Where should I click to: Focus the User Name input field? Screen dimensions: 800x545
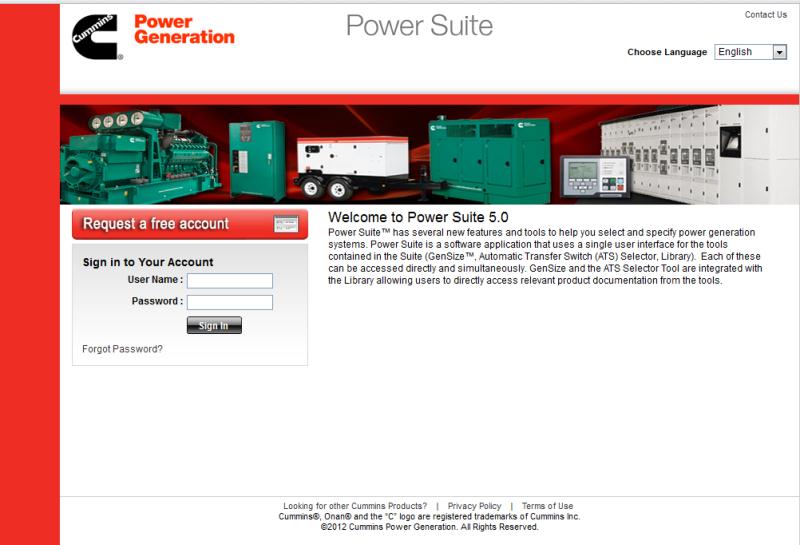[x=230, y=281]
